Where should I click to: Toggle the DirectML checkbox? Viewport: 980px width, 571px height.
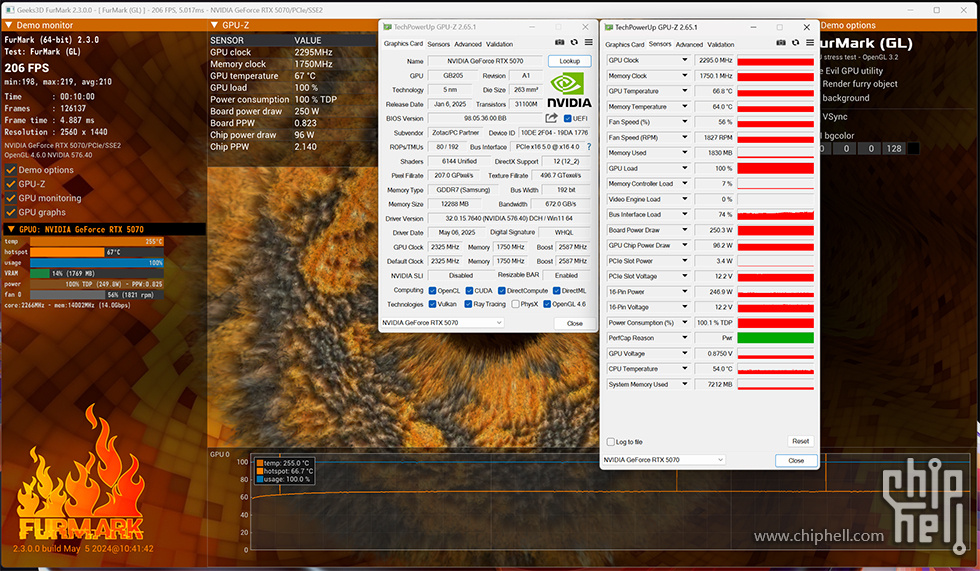pos(556,290)
